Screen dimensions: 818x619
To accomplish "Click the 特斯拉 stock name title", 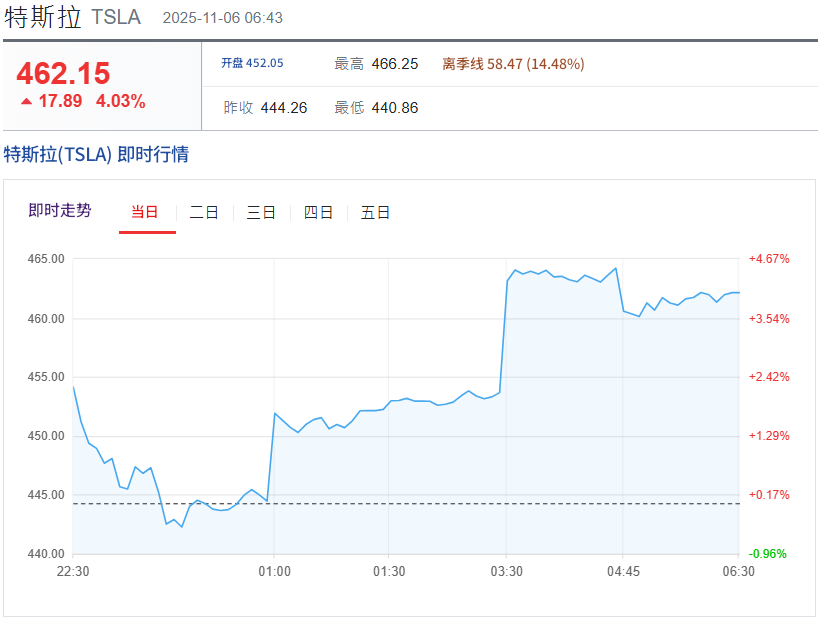I will (43, 17).
